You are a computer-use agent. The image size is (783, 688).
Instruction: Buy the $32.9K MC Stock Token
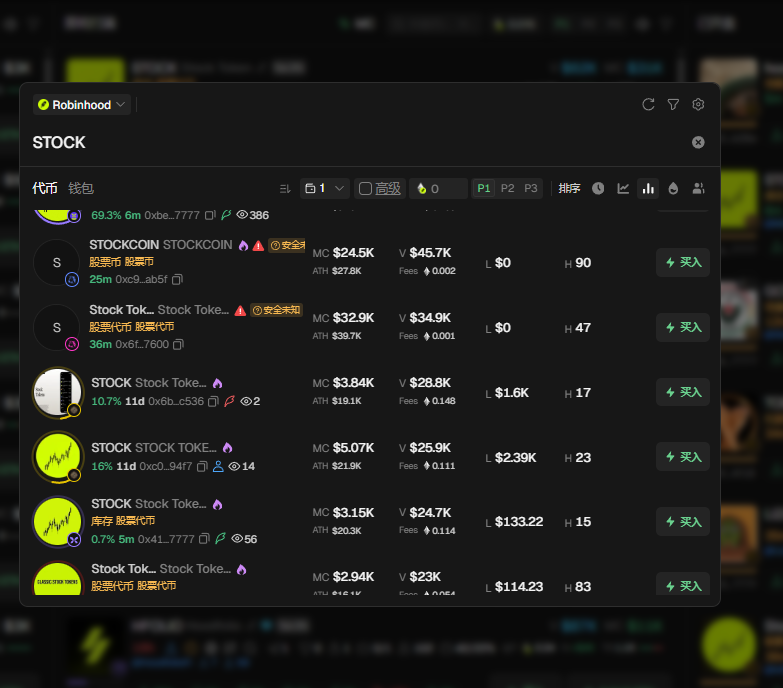tap(683, 328)
